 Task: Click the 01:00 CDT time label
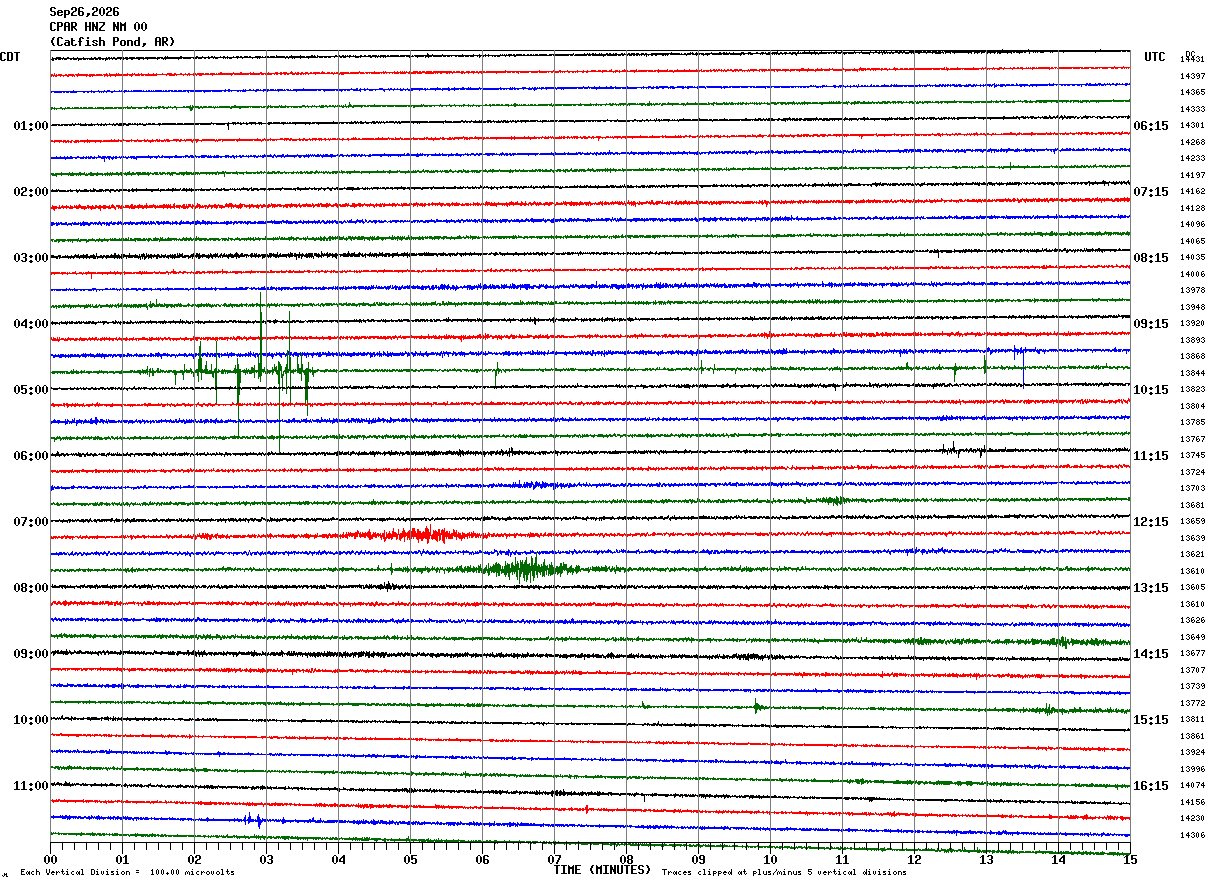[x=31, y=126]
